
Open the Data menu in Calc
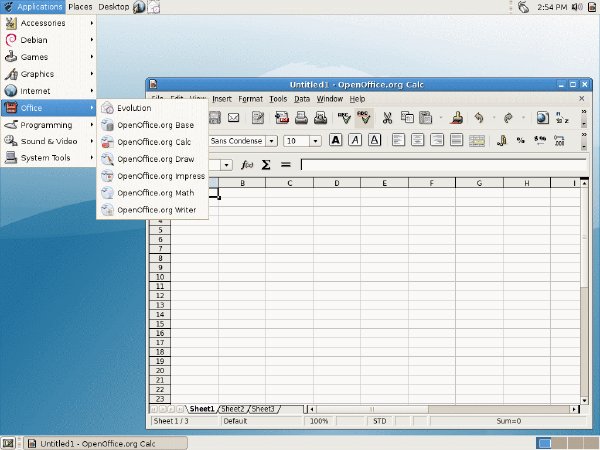(302, 99)
